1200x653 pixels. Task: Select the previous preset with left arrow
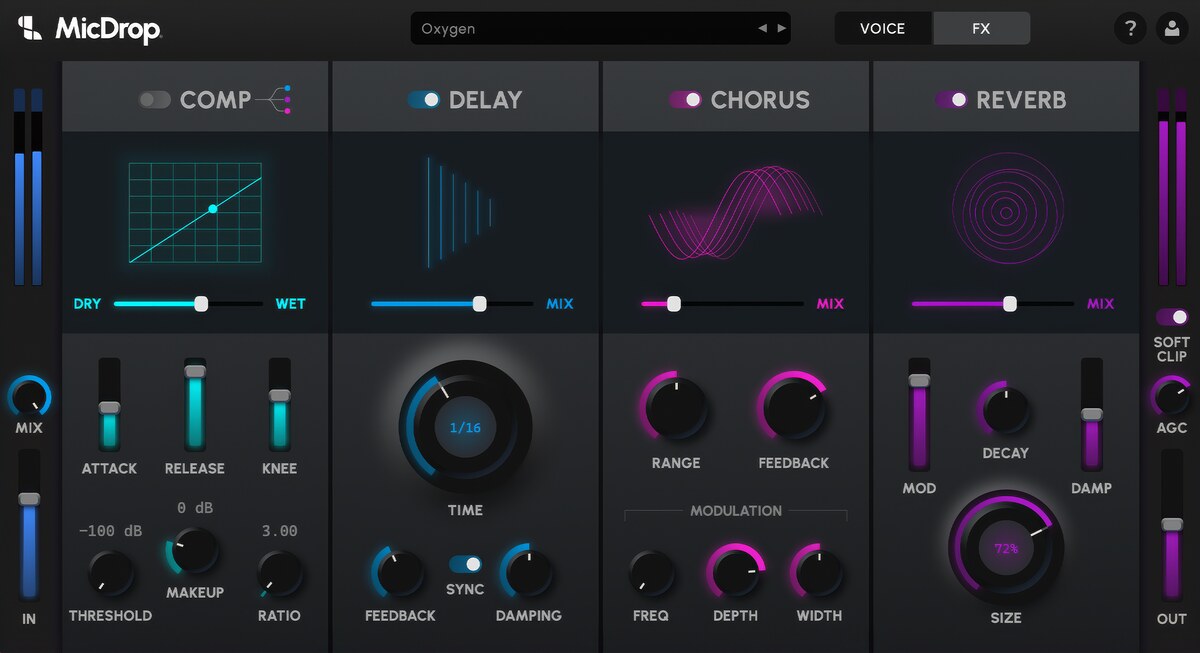tap(764, 28)
